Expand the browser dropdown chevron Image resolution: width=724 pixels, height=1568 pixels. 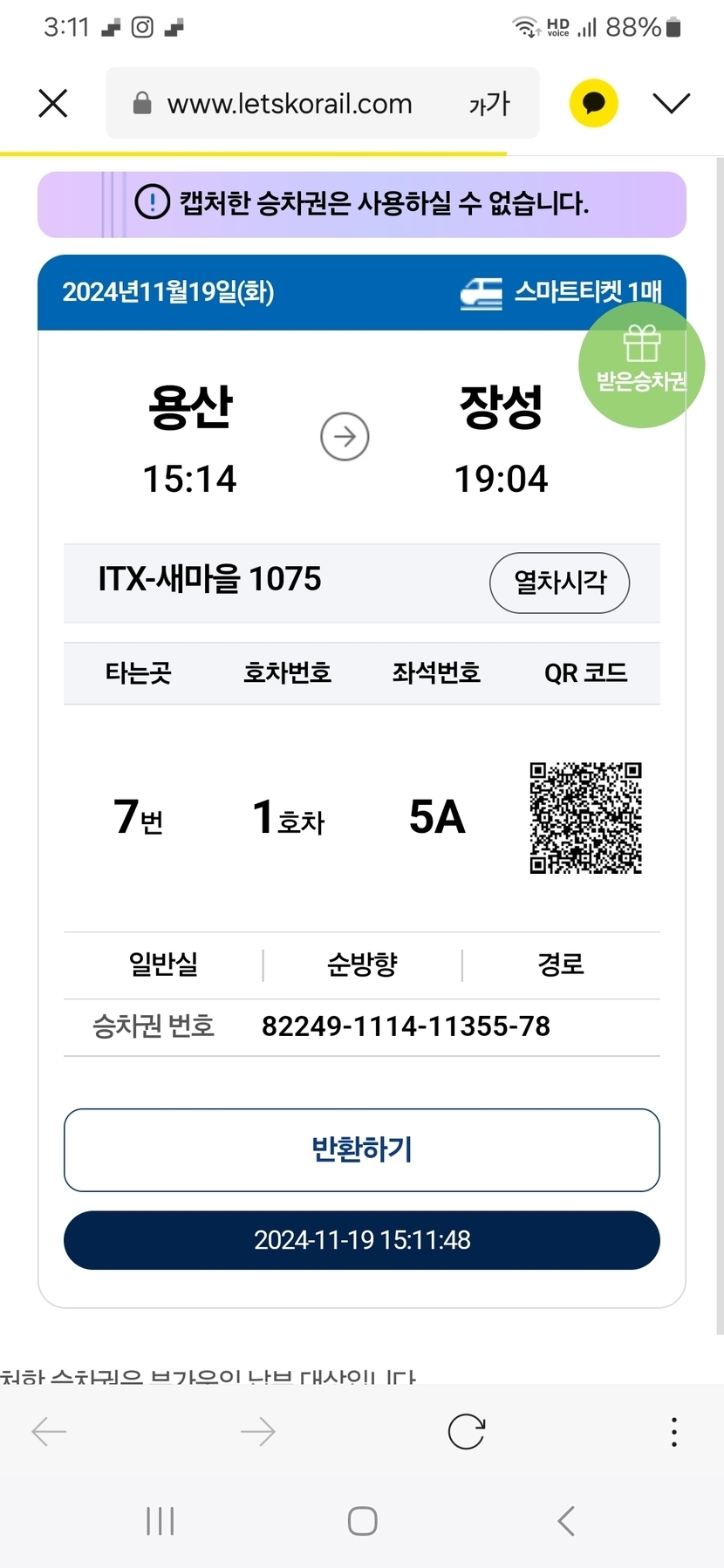(x=671, y=104)
